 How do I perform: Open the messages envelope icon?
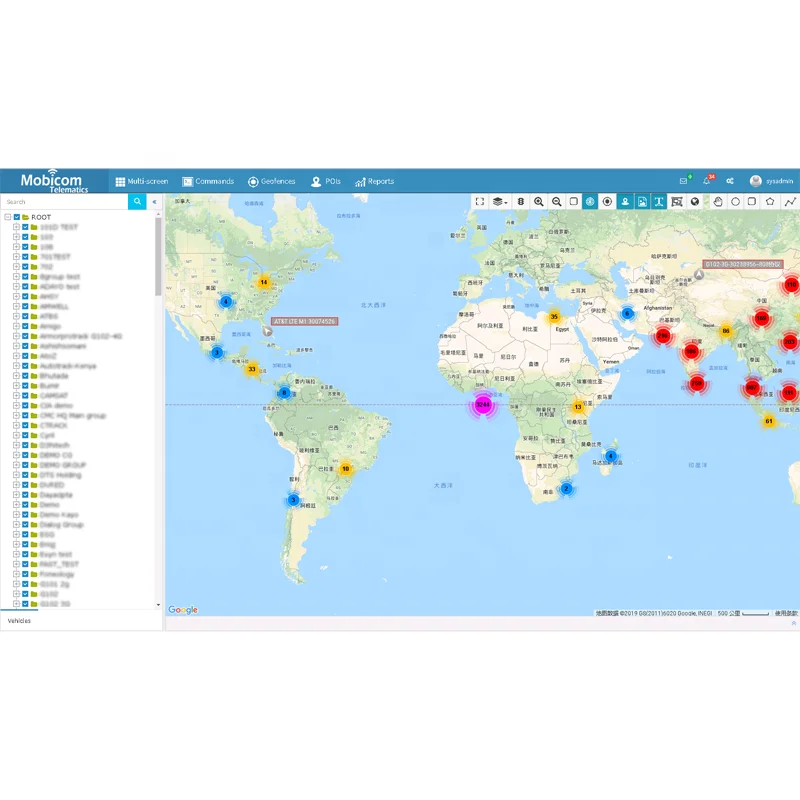coord(684,181)
